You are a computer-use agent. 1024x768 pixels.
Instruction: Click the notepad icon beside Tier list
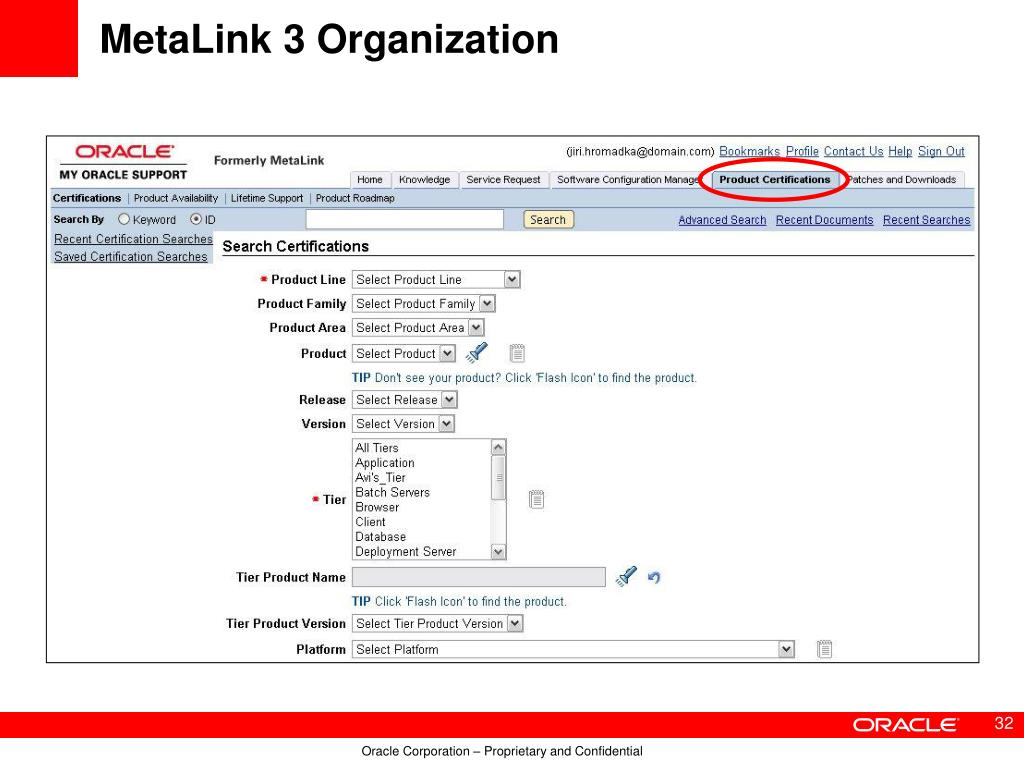pyautogui.click(x=536, y=500)
